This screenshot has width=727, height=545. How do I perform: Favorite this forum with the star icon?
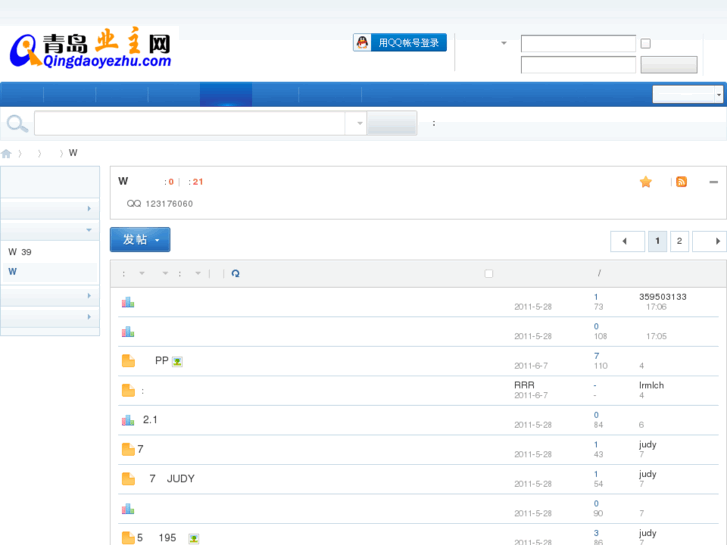tap(646, 182)
